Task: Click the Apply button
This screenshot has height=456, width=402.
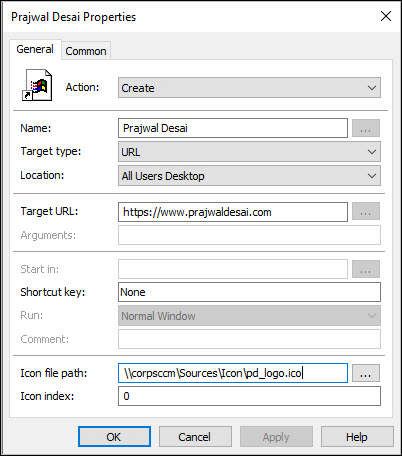Action: click(276, 437)
